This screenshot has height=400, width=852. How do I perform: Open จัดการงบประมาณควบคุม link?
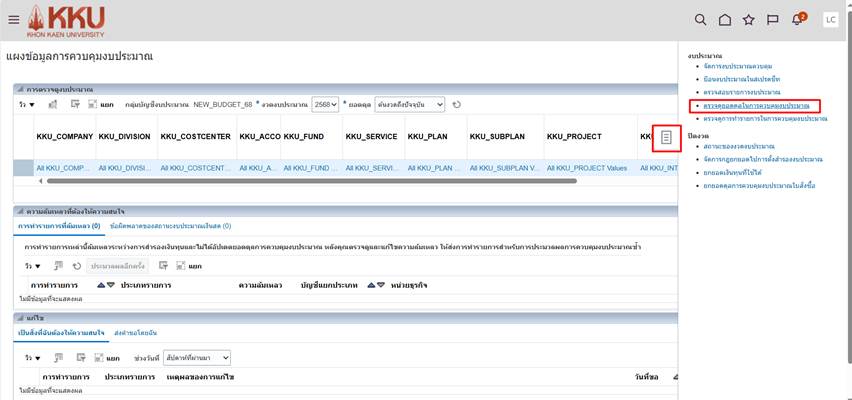tap(737, 66)
